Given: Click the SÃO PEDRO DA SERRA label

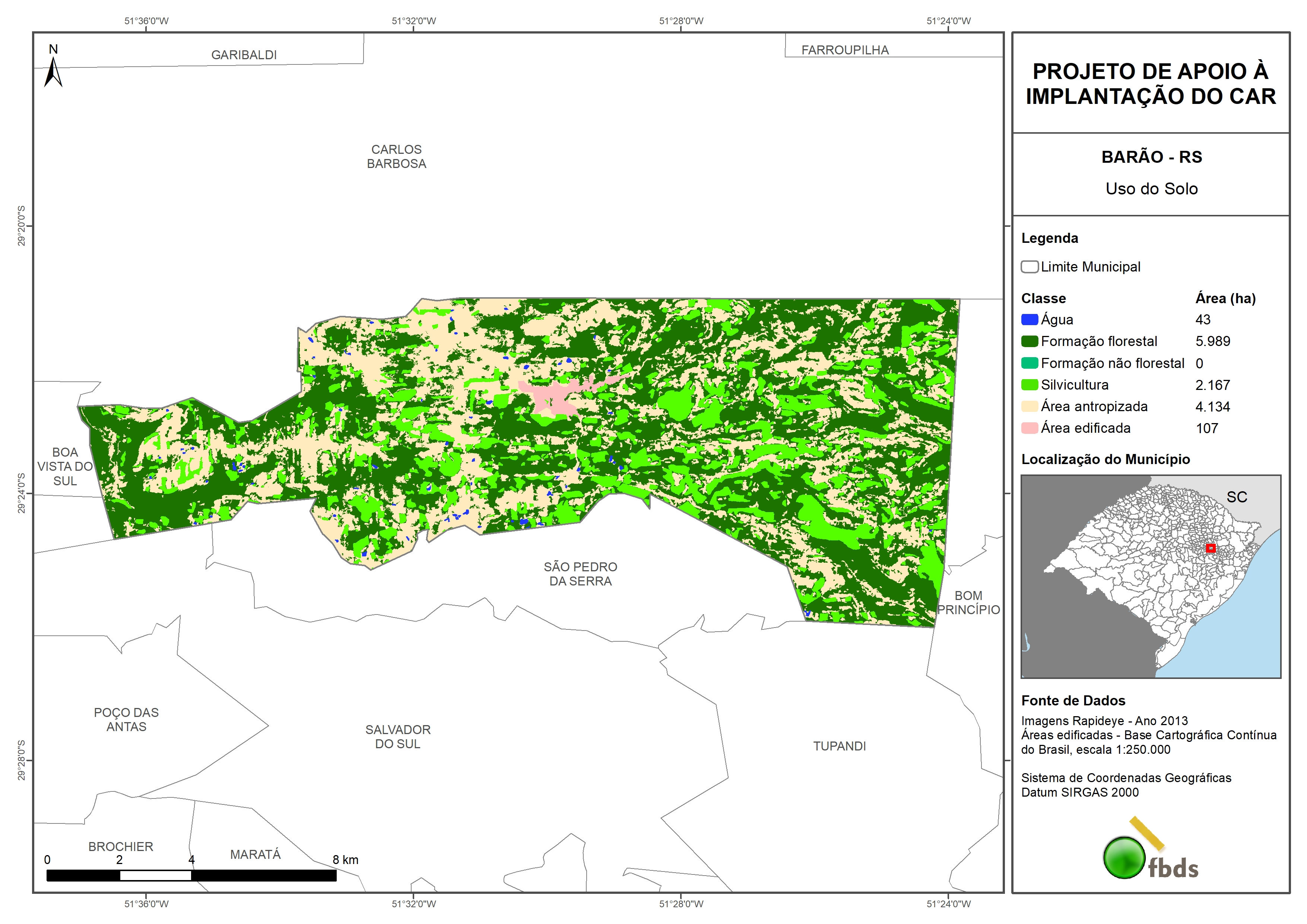Looking at the screenshot, I should [580, 574].
